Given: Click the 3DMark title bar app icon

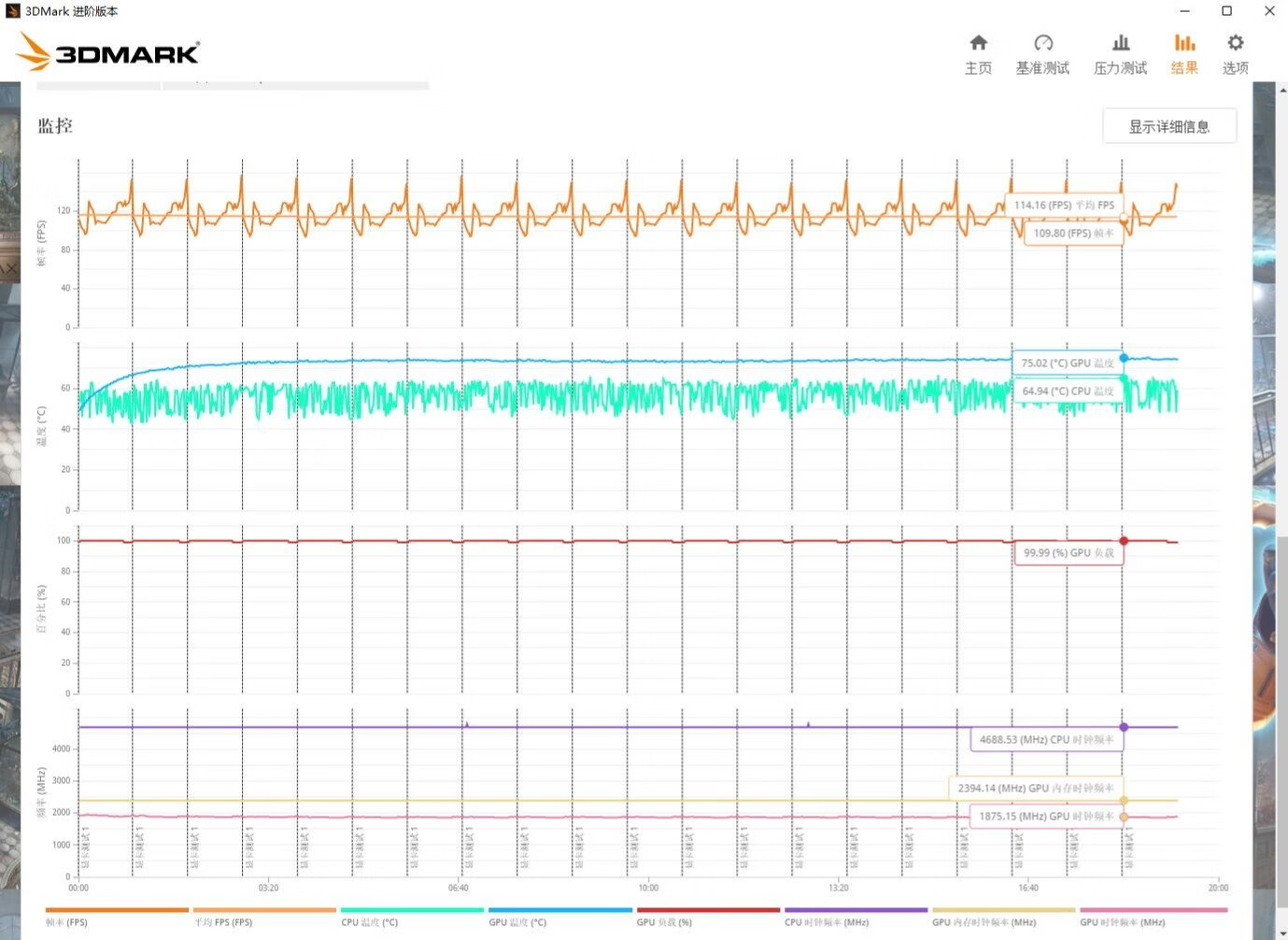Looking at the screenshot, I should (x=12, y=11).
